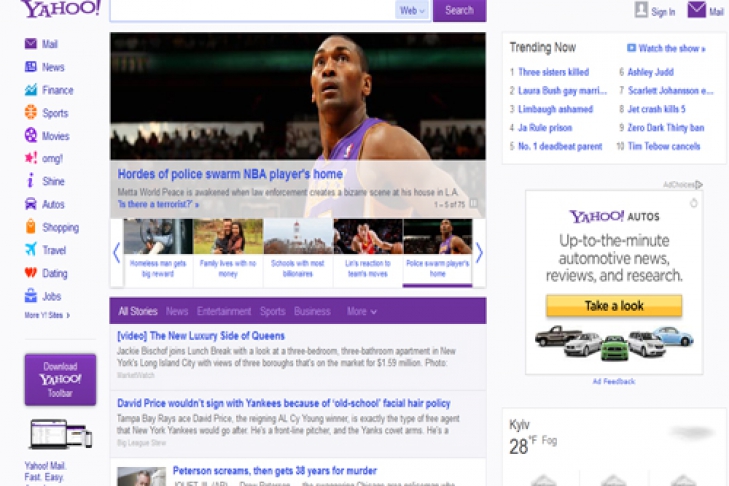Expand More Y! Sites list
729x486 pixels.
[x=49, y=315]
